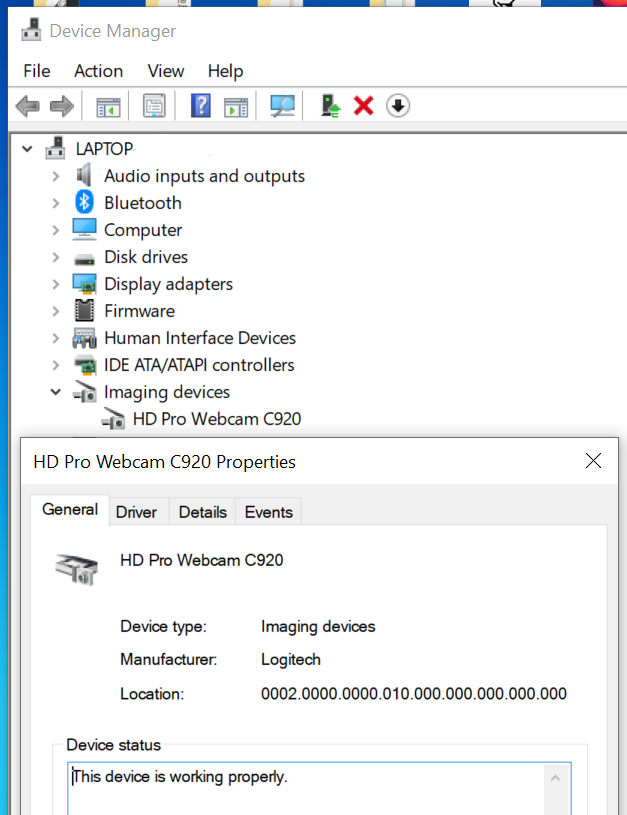Open the Help menu
This screenshot has height=815, width=627.
(226, 71)
